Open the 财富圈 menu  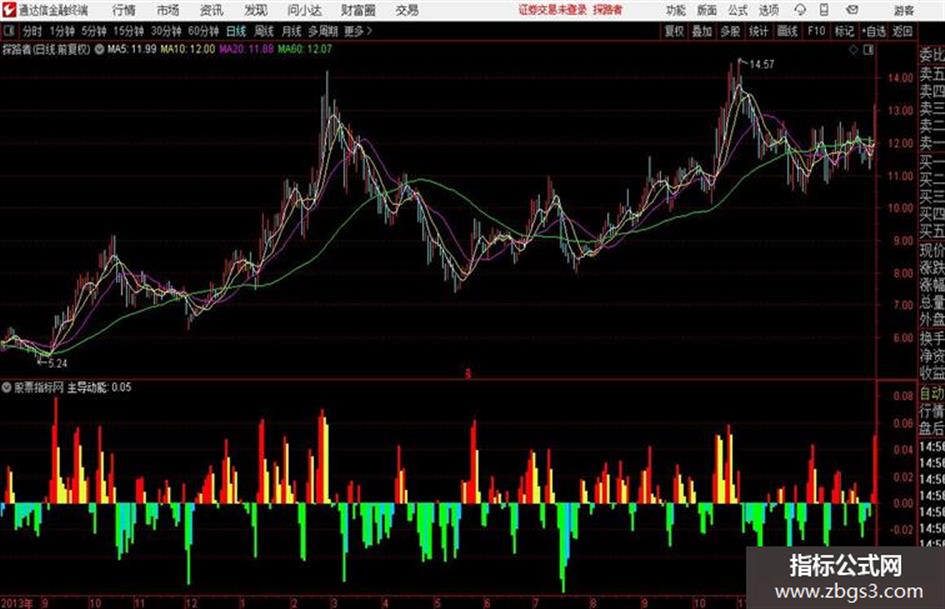358,10
